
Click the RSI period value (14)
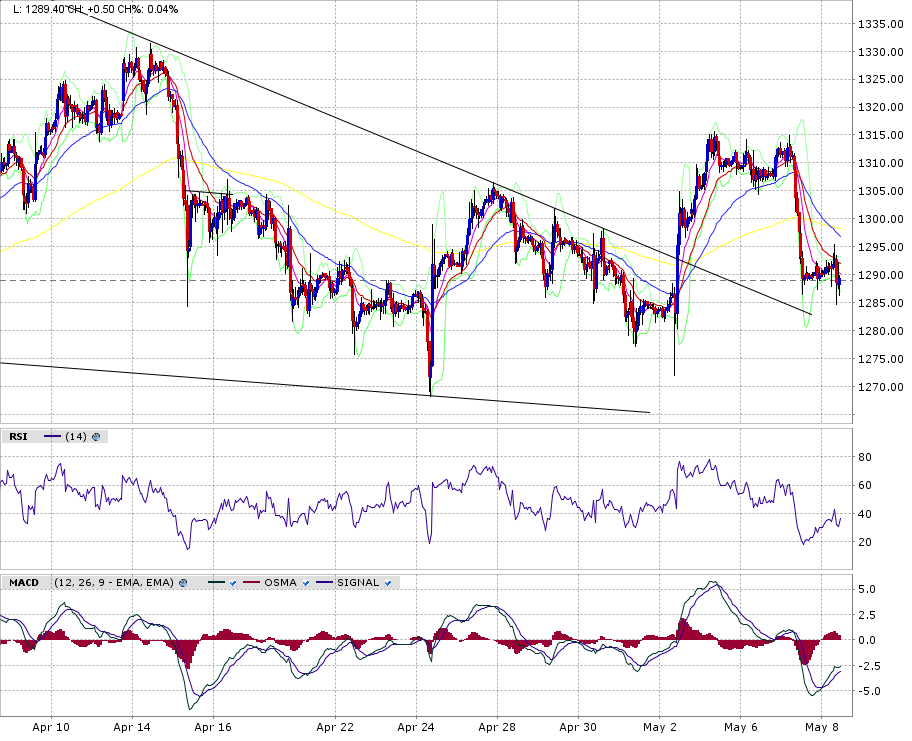(x=76, y=437)
